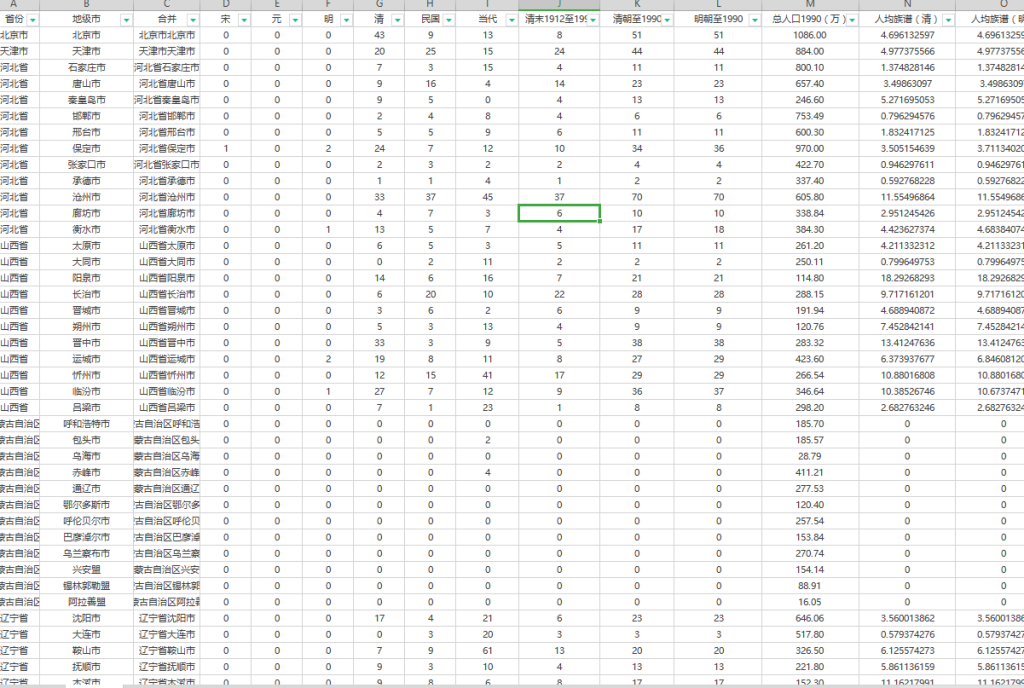Open the 地级市 column filter dropdown
This screenshot has height=688, width=1024.
click(125, 20)
